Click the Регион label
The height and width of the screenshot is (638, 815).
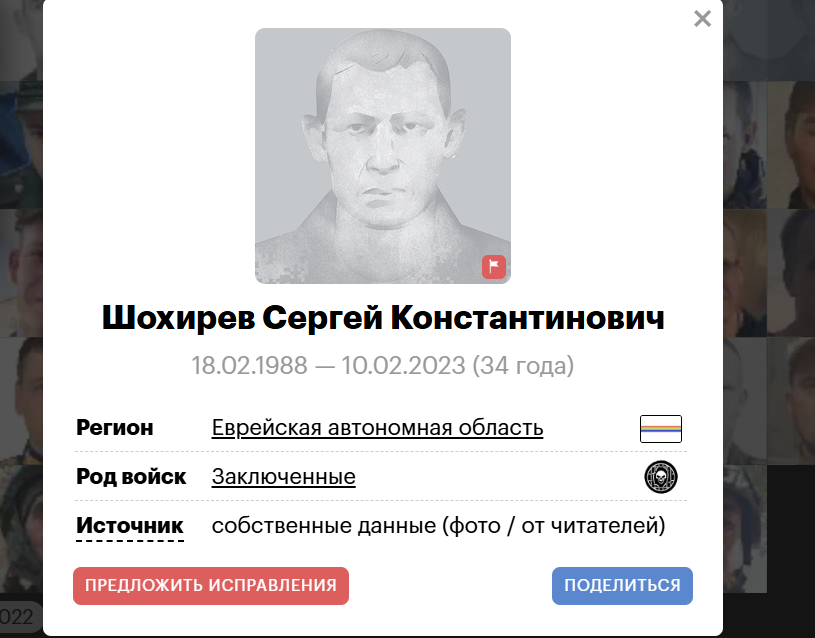(114, 428)
